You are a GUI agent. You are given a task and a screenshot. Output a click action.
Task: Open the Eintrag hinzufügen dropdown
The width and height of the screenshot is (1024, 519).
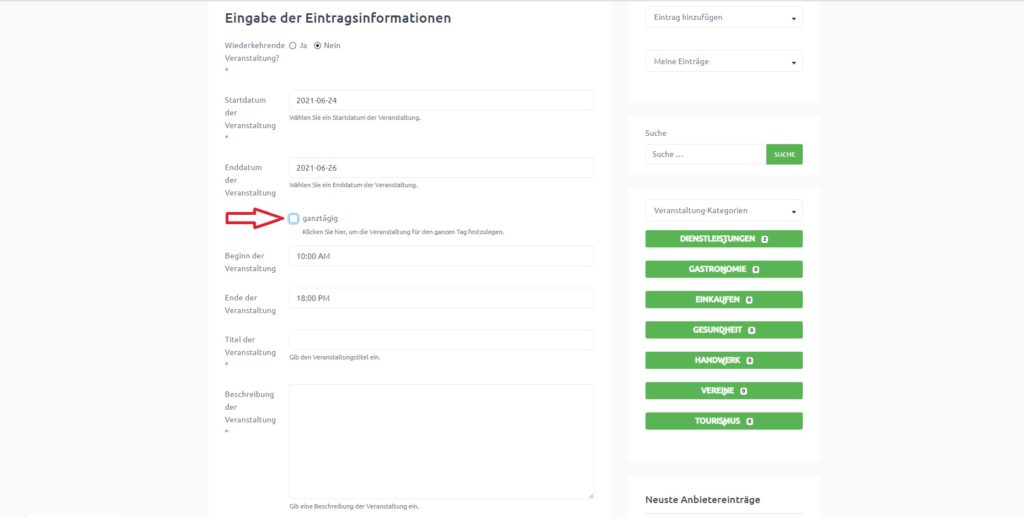724,18
